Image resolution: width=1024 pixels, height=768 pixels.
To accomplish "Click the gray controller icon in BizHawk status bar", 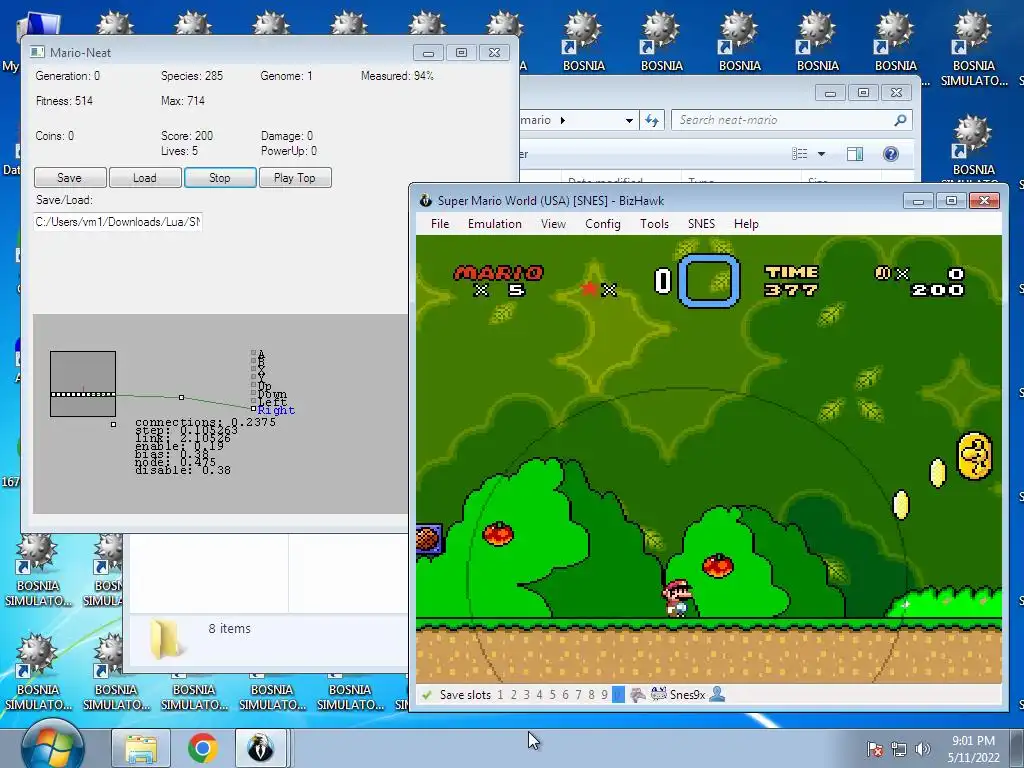I will coord(637,694).
